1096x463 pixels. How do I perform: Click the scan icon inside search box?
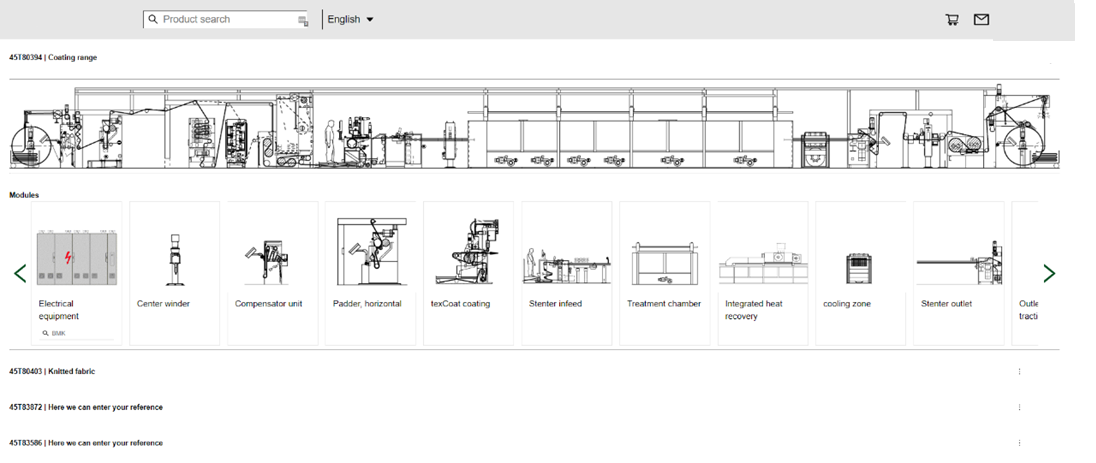pyautogui.click(x=303, y=20)
